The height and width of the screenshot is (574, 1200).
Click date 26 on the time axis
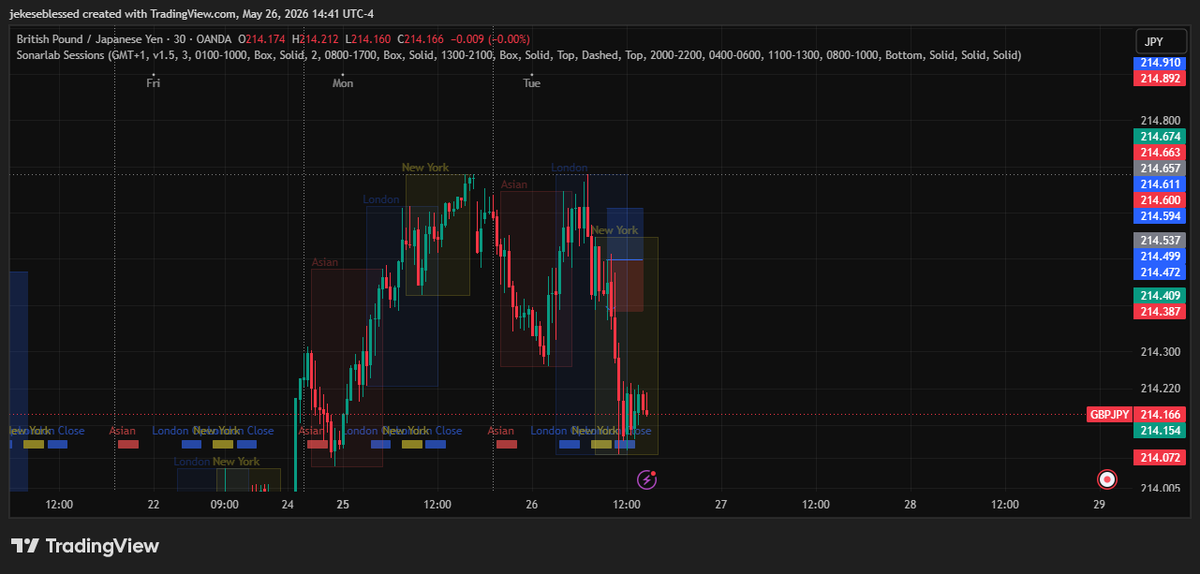coord(532,505)
